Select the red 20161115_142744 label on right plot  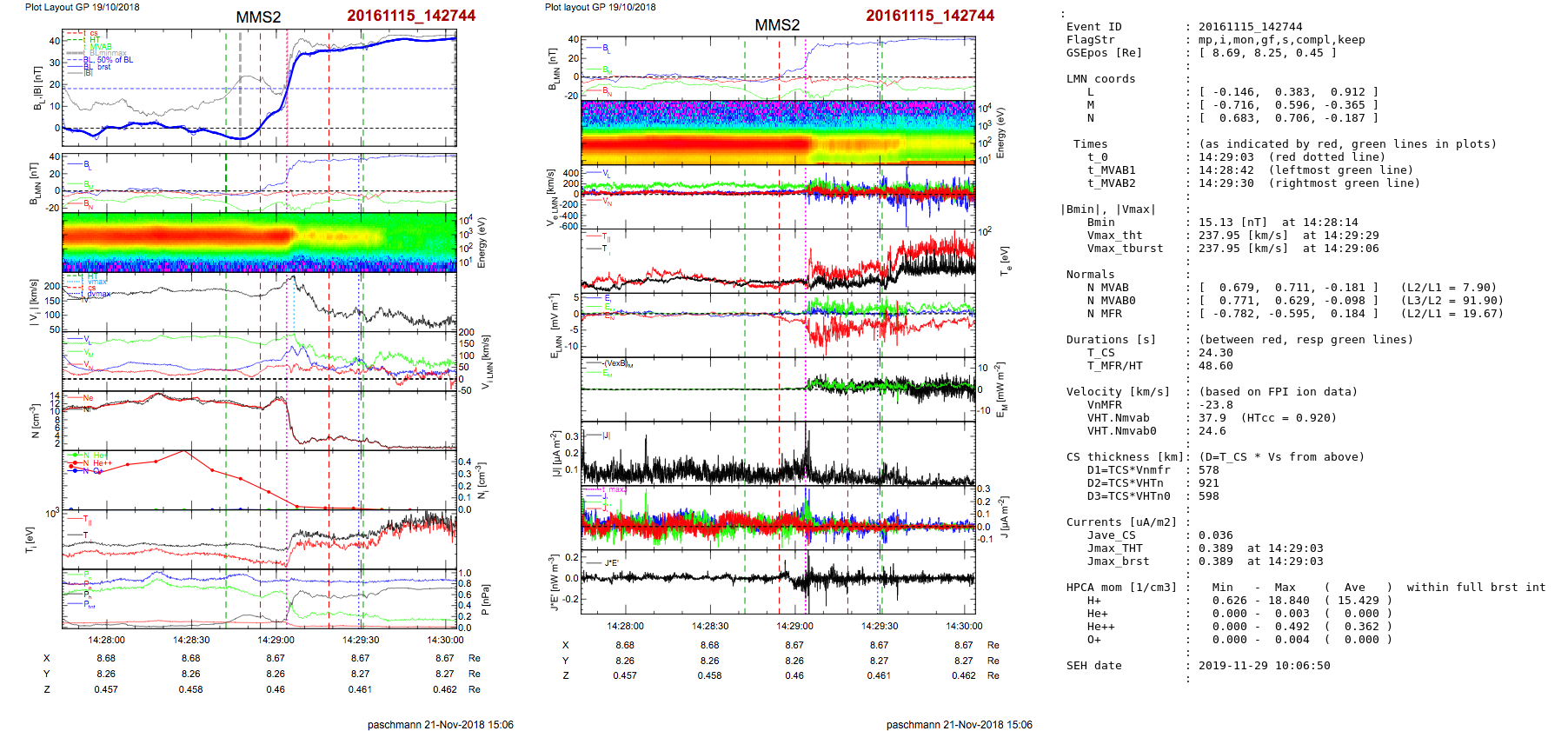coord(929,16)
